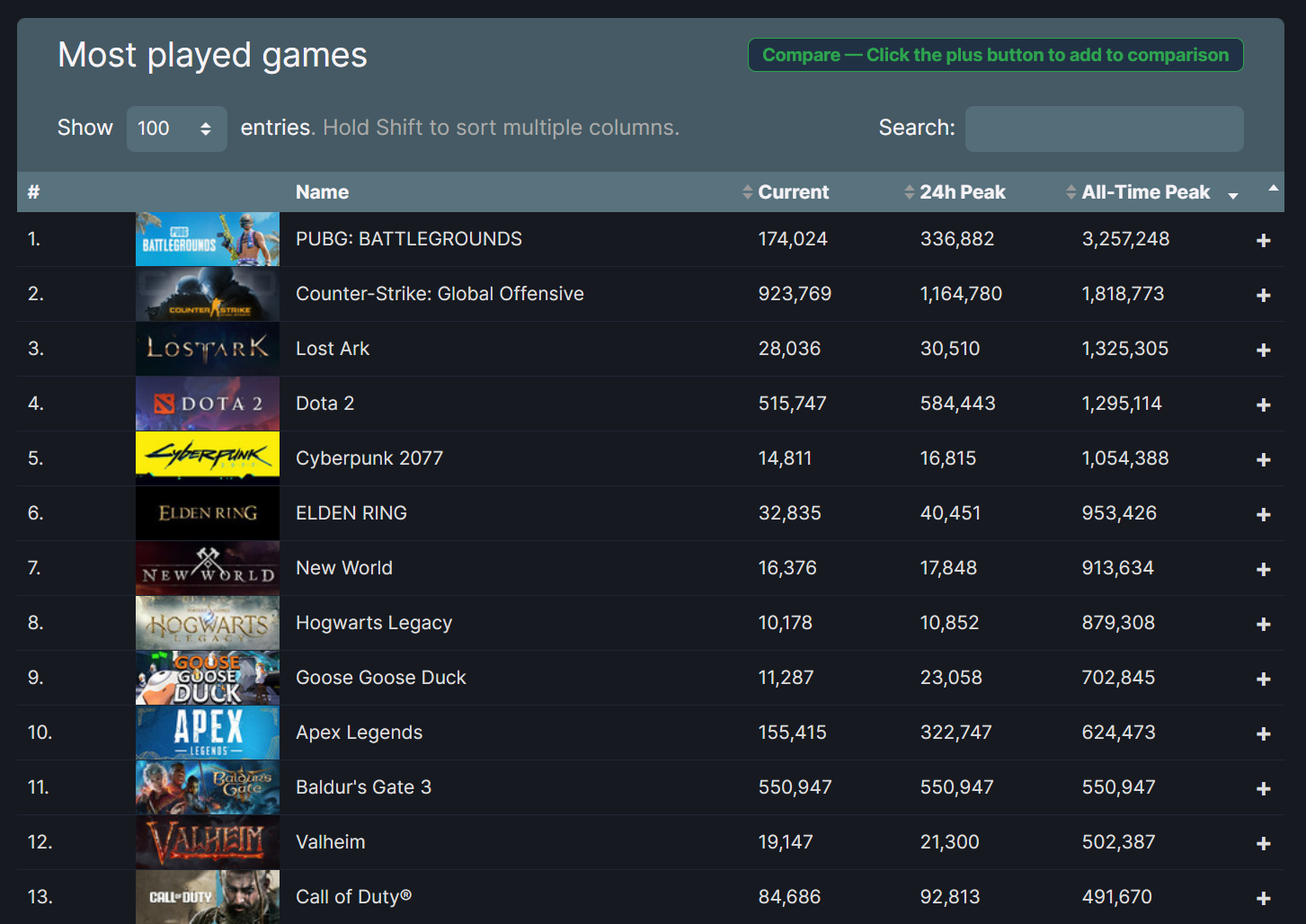
Task: Open the PUBG: BATTLEGROUNDS name link
Action: tap(409, 239)
